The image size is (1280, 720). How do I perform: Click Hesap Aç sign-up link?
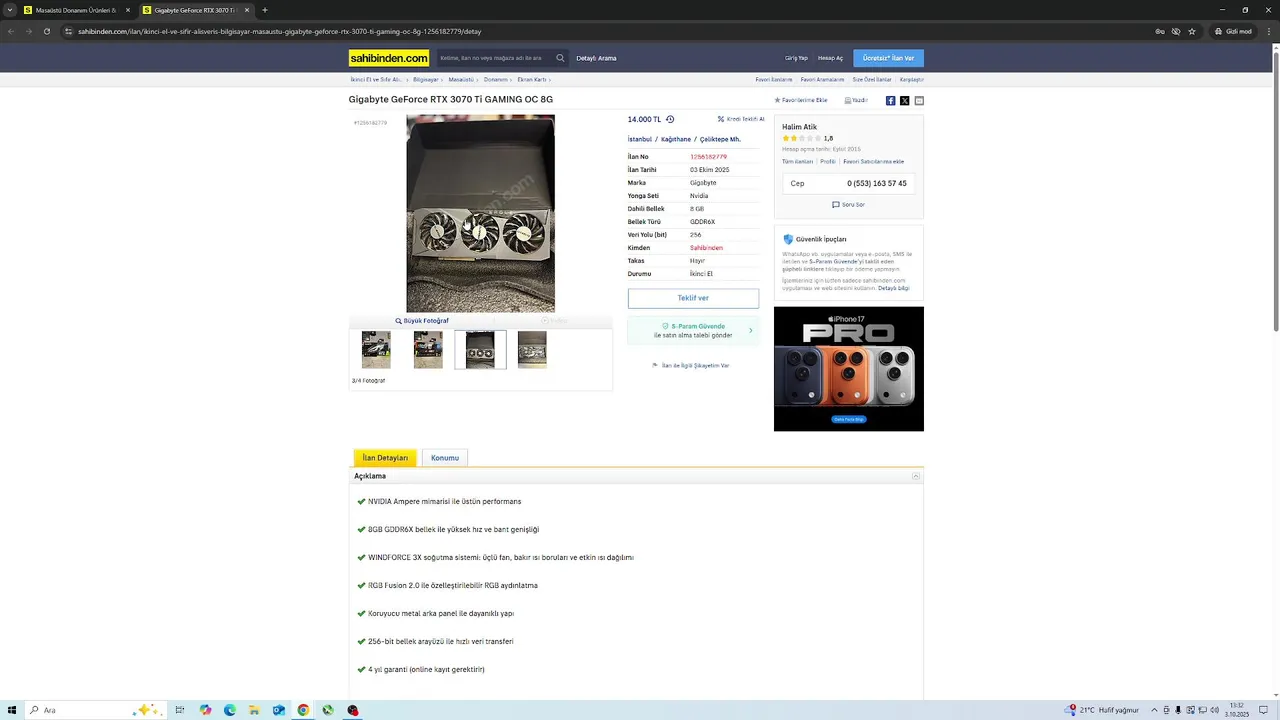(830, 58)
